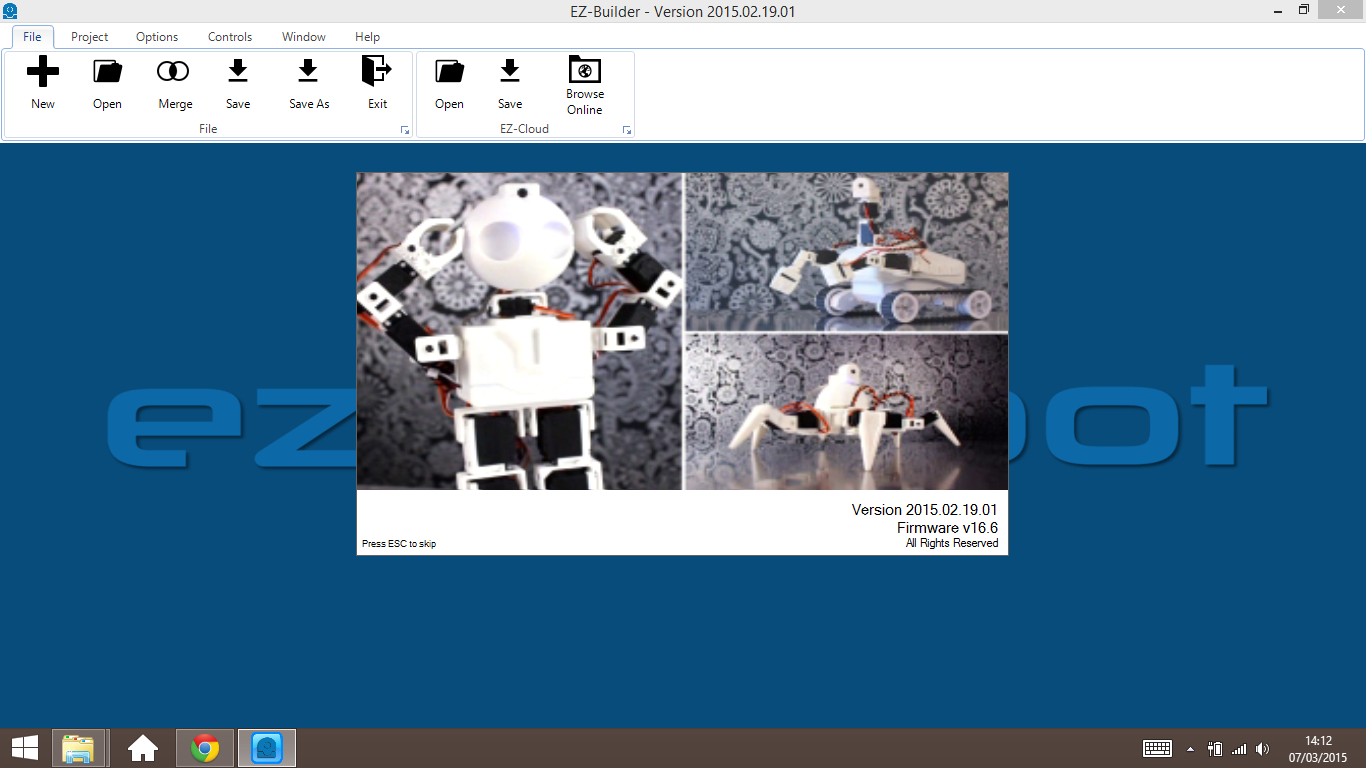The width and height of the screenshot is (1366, 768).
Task: Switch to the File ribbon tab
Action: (x=31, y=37)
